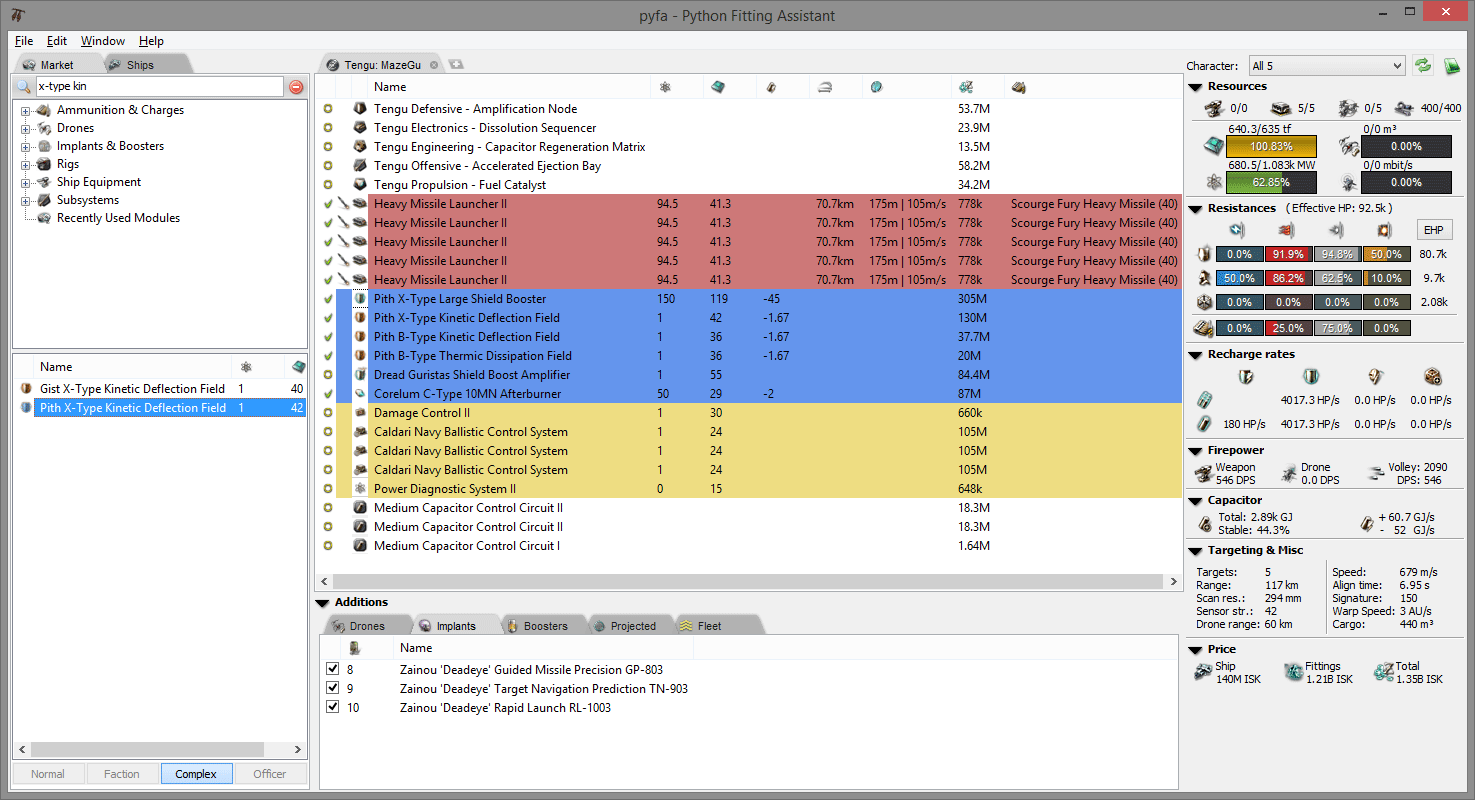Click the capacitor column header icon
The height and width of the screenshot is (800, 1475).
coord(770,88)
